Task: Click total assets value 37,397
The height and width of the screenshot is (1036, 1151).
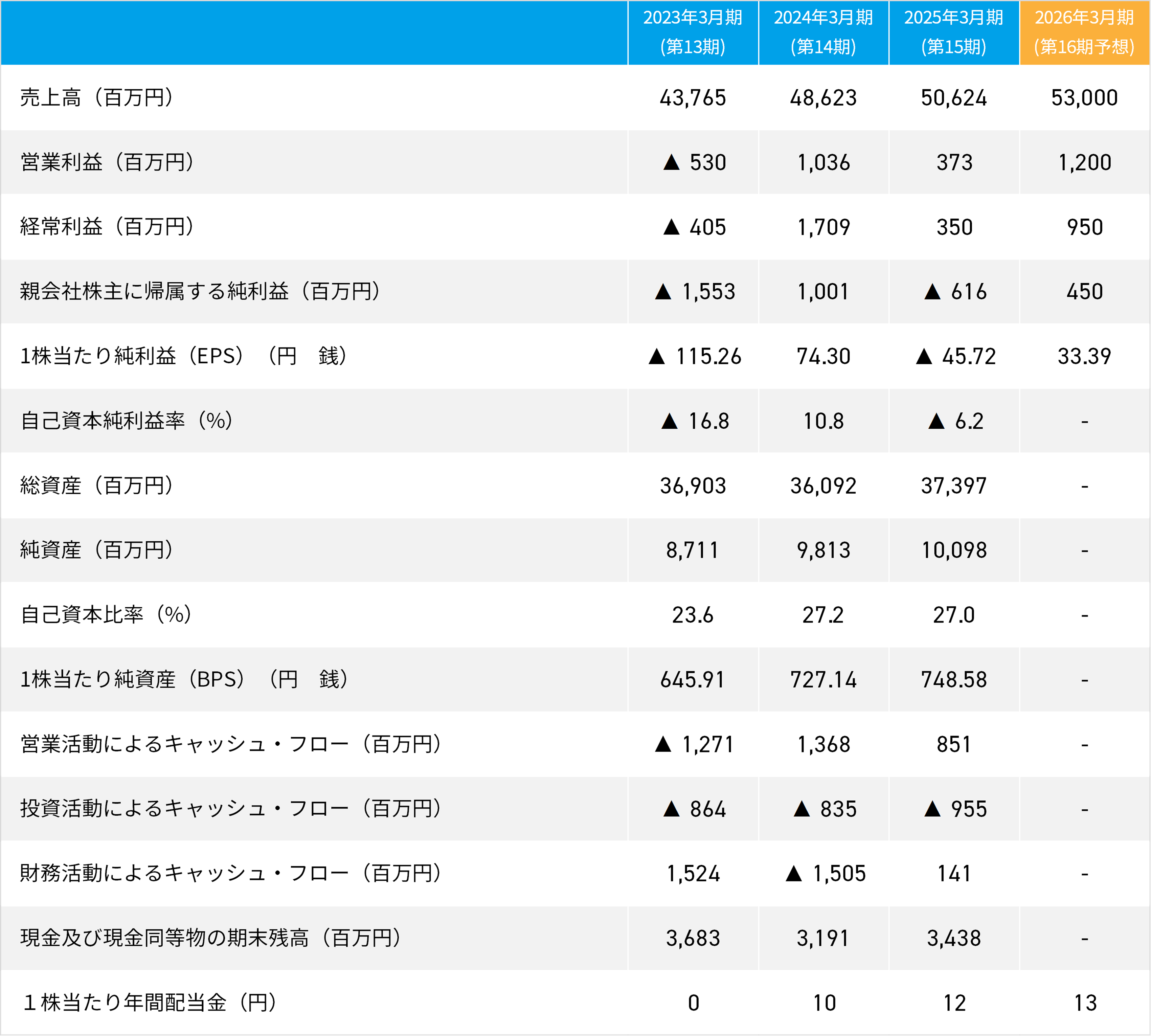Action: [x=953, y=486]
